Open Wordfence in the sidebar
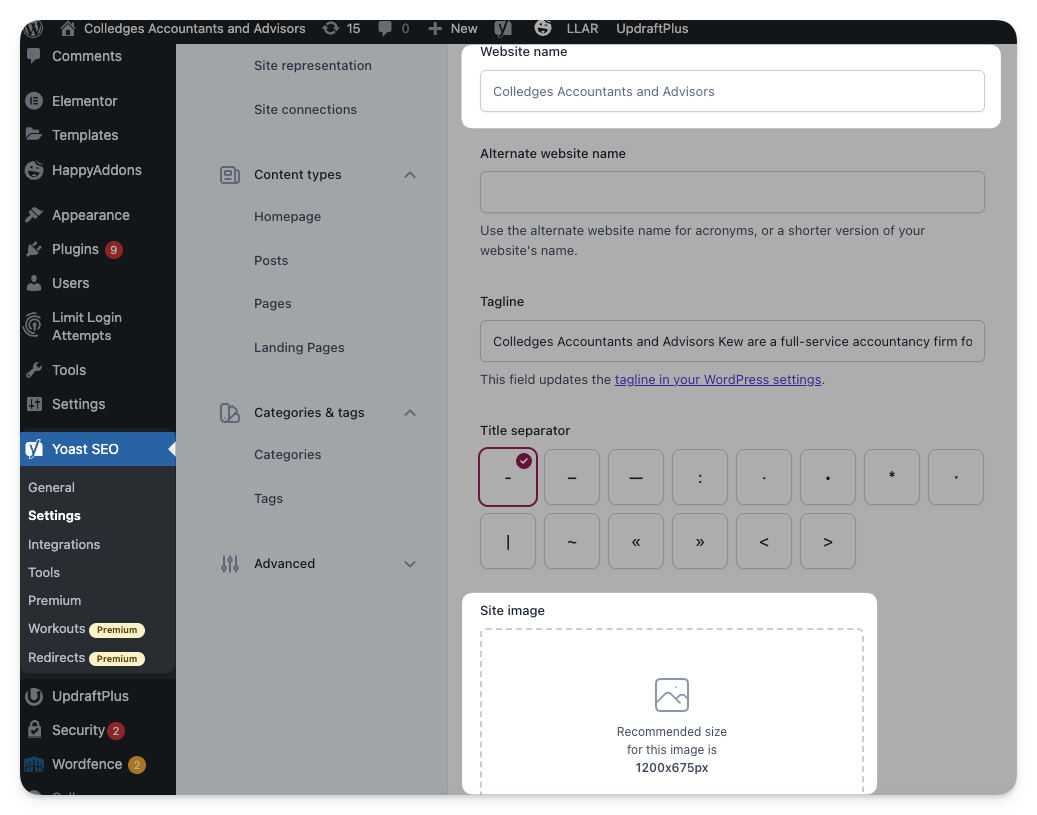 click(x=86, y=764)
